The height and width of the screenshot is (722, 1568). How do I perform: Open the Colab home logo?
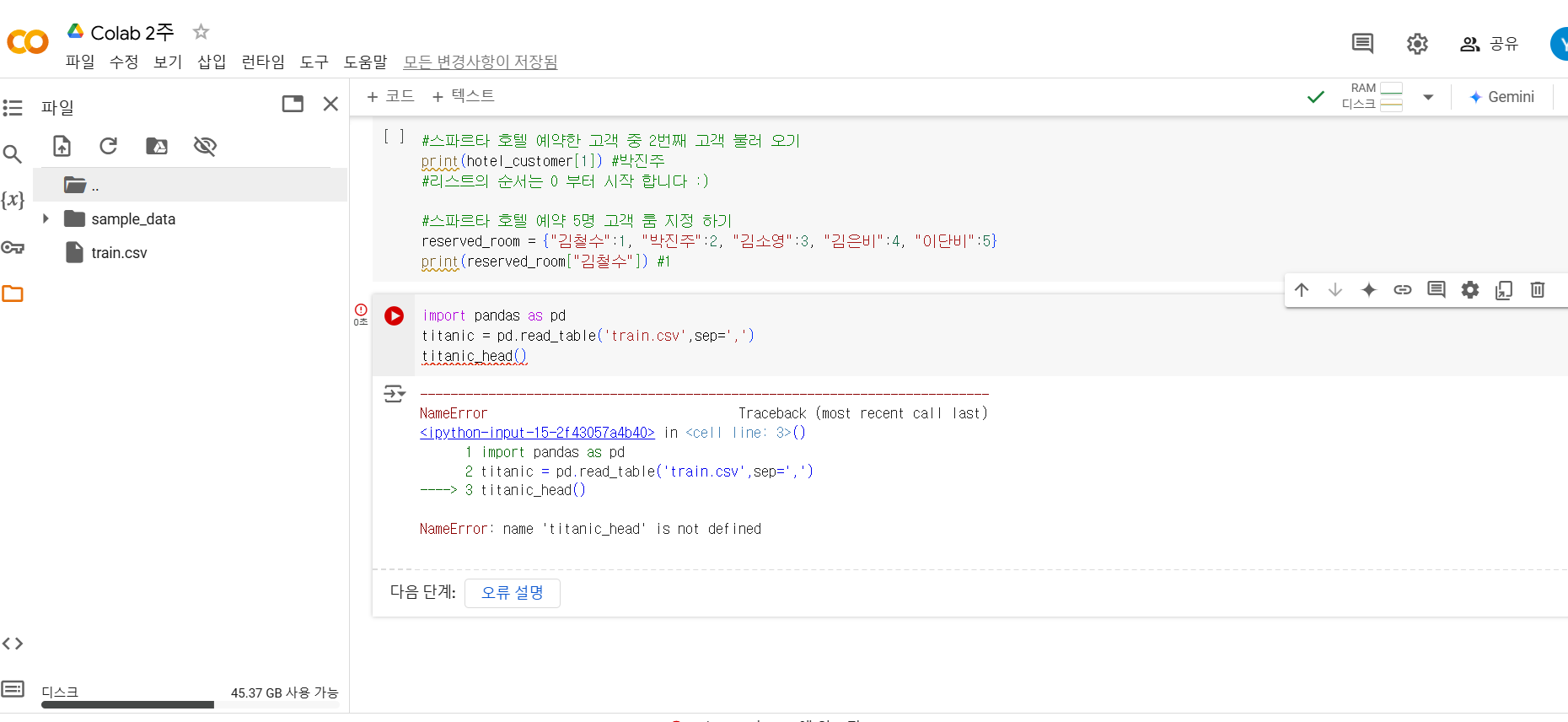[28, 41]
